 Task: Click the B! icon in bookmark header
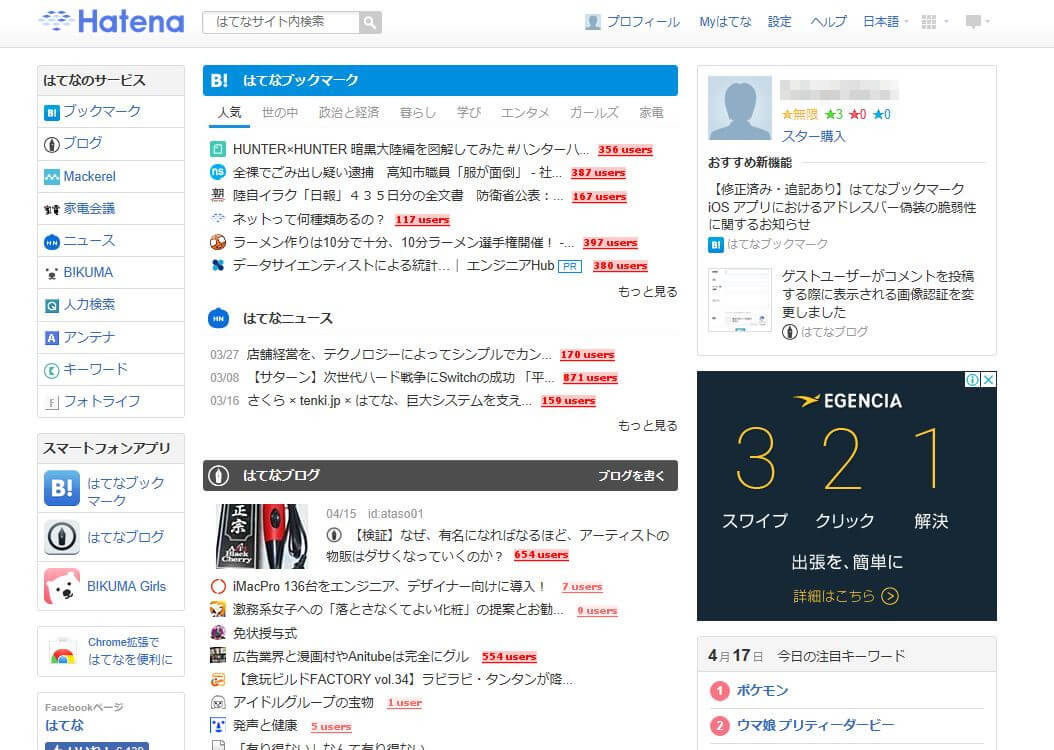(x=219, y=81)
